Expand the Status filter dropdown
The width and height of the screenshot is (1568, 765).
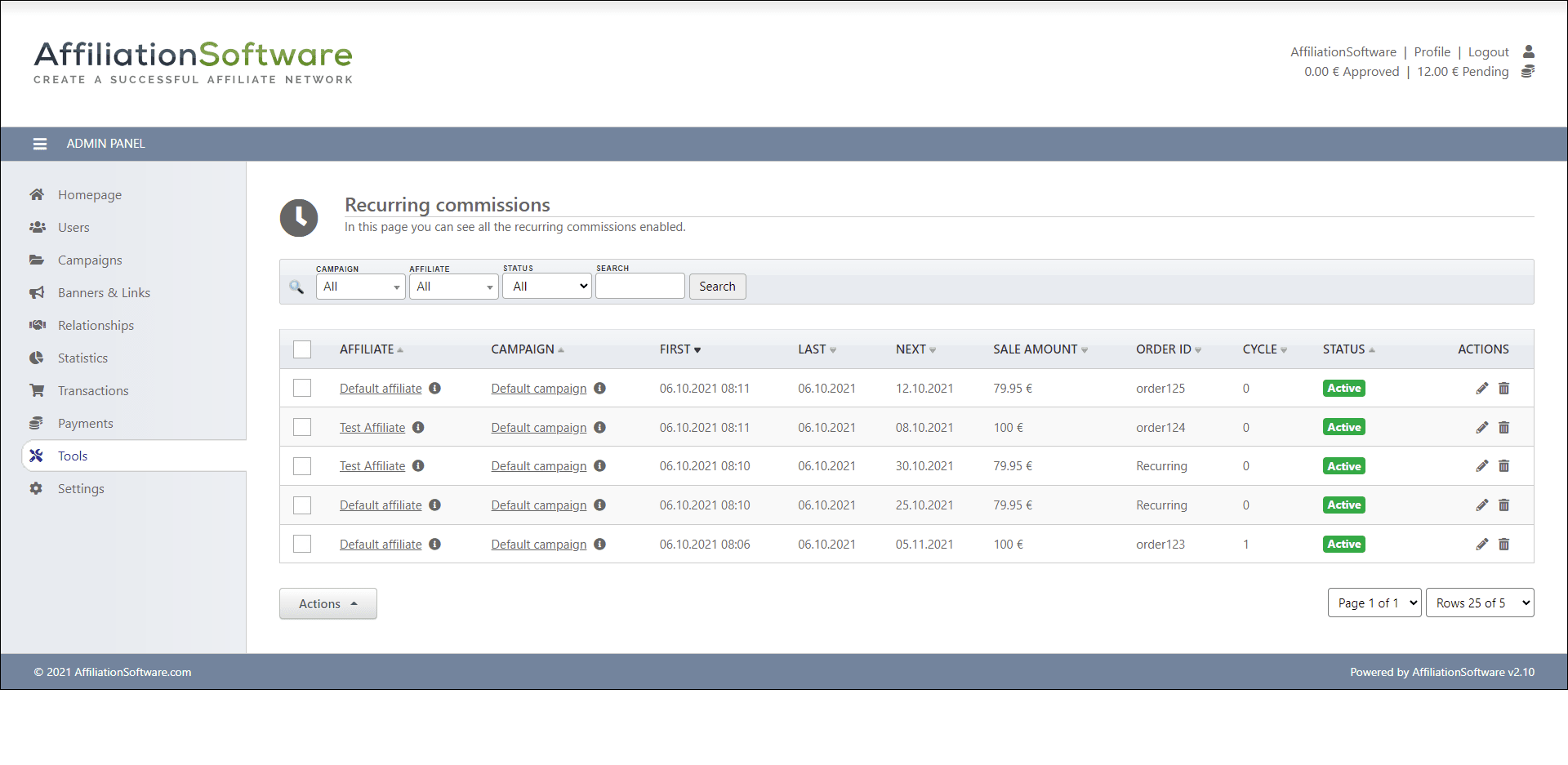[546, 287]
